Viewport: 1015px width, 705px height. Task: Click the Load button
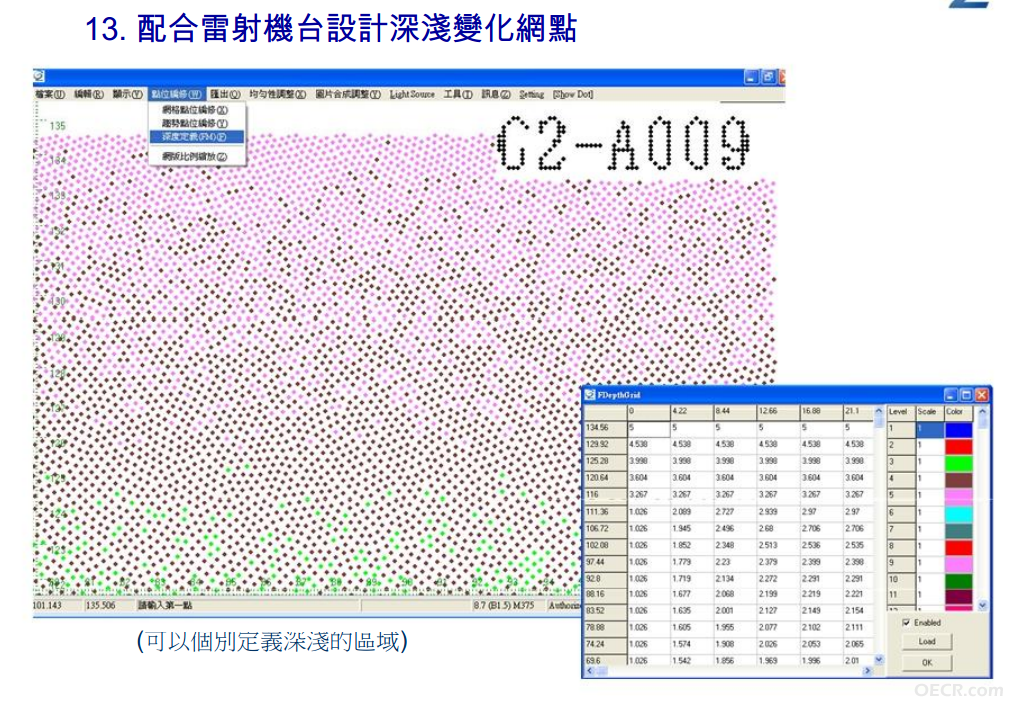click(926, 641)
